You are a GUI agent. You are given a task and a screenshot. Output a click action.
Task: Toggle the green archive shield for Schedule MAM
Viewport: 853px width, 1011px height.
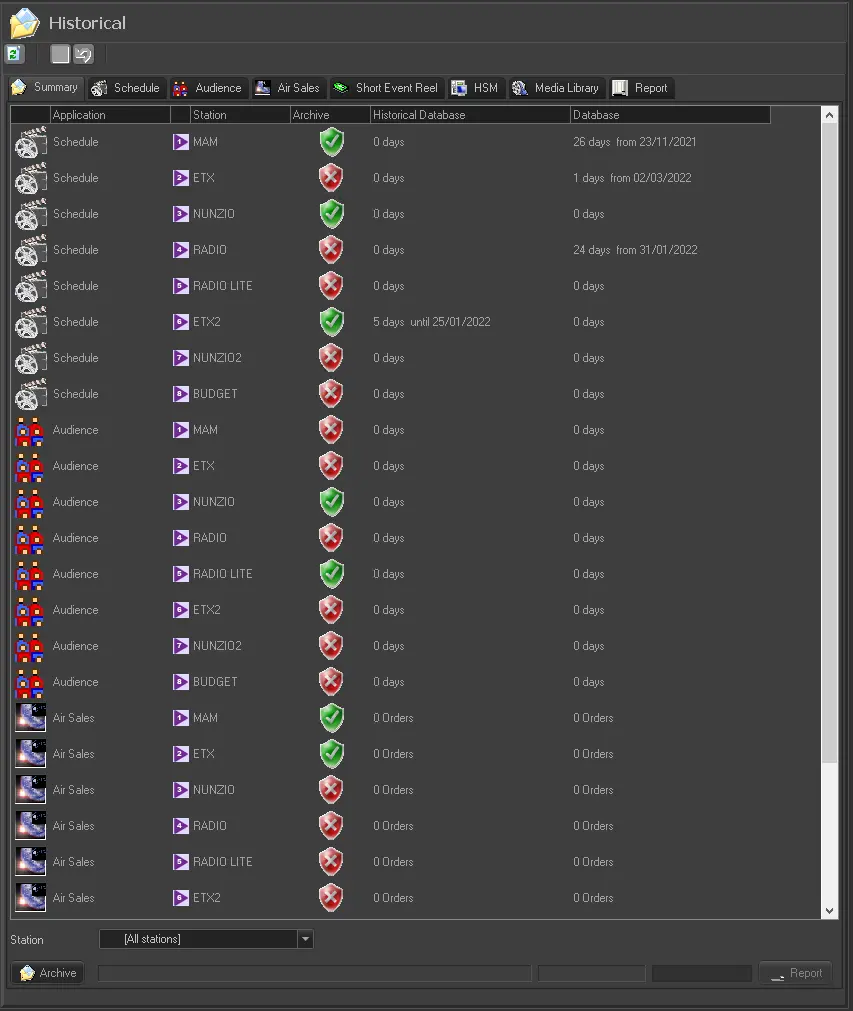(x=331, y=142)
